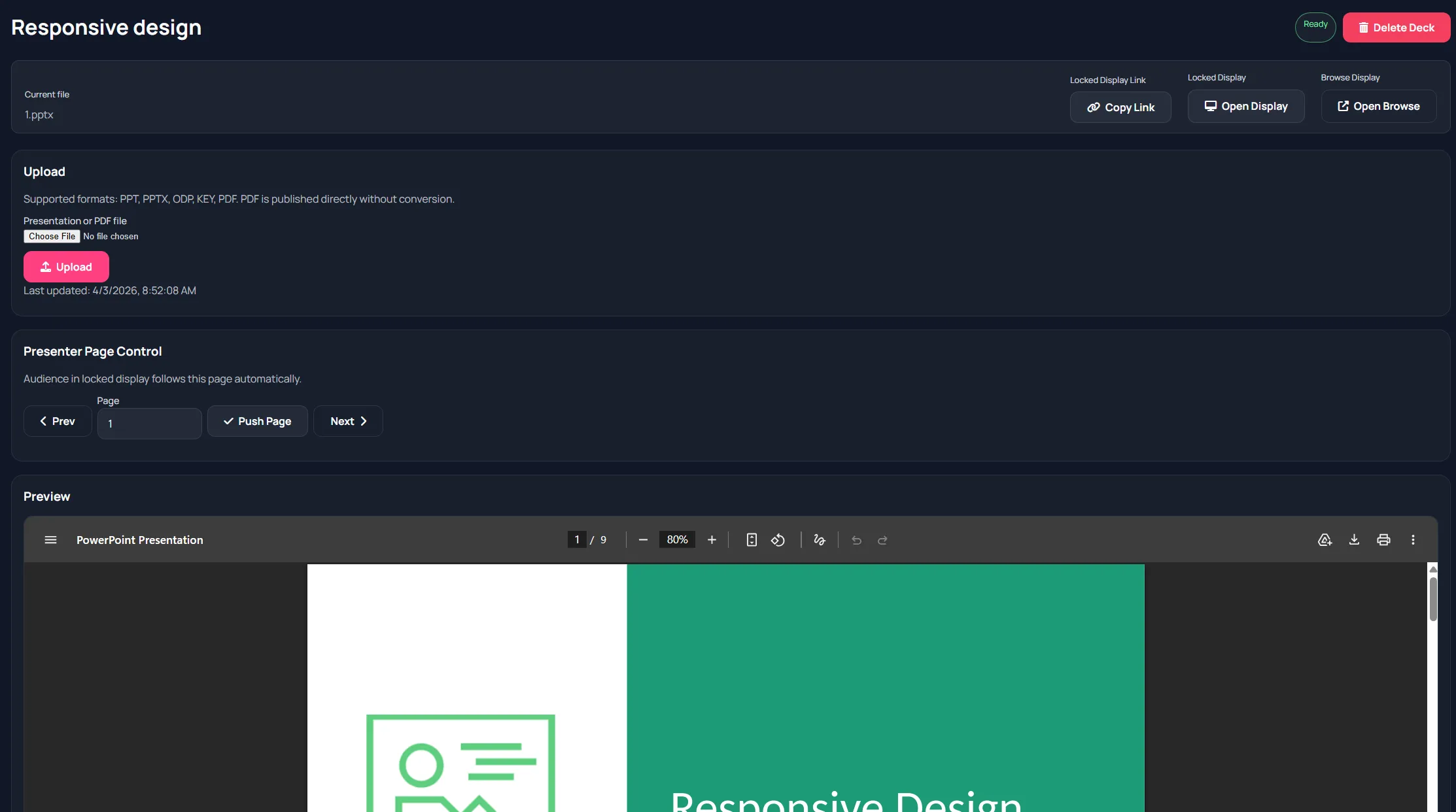Zoom out of the presentation preview
The width and height of the screenshot is (1456, 812).
pyautogui.click(x=642, y=539)
